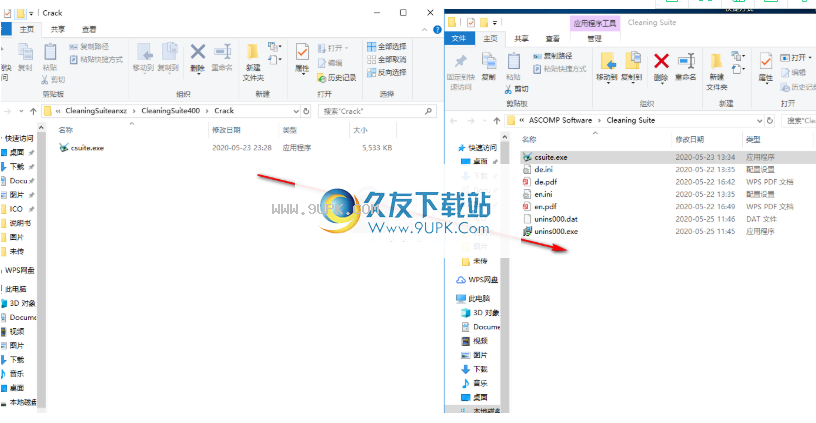This screenshot has width=816, height=423.
Task: Click Cut scissors in Cleaning Suite ribbon
Action: click(x=516, y=89)
